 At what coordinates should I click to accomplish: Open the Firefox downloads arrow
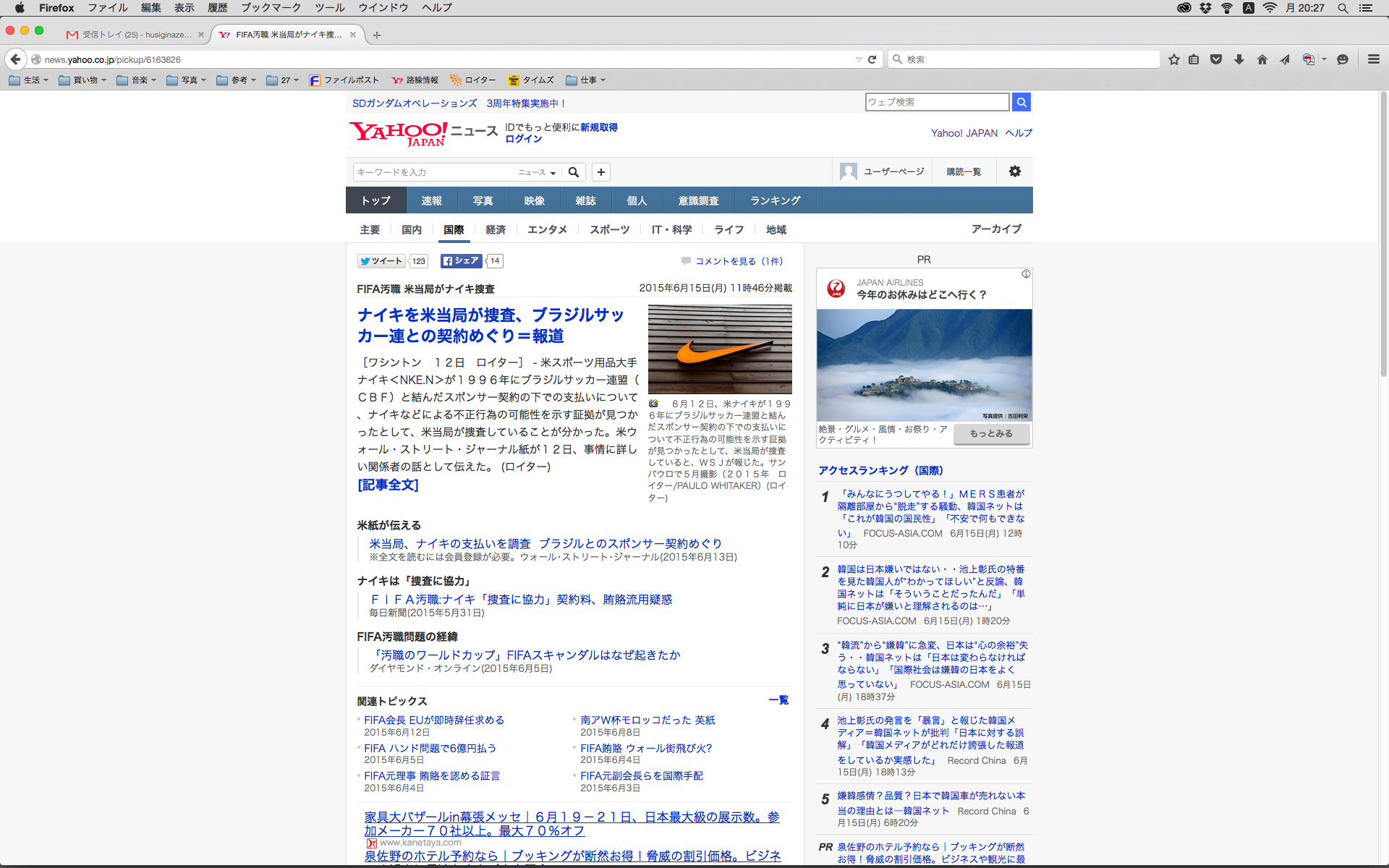tap(1239, 59)
